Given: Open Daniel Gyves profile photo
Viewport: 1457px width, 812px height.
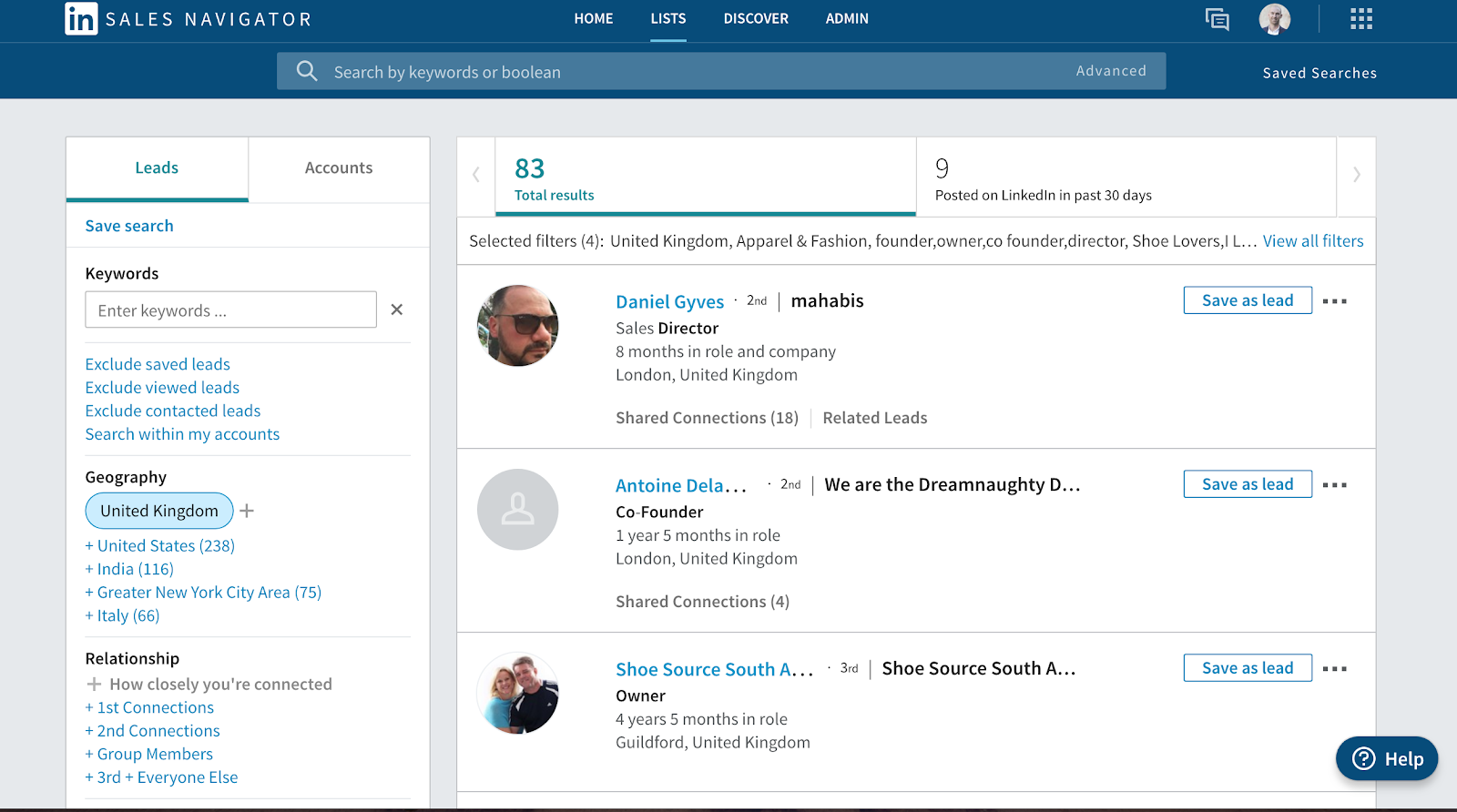Looking at the screenshot, I should point(518,326).
